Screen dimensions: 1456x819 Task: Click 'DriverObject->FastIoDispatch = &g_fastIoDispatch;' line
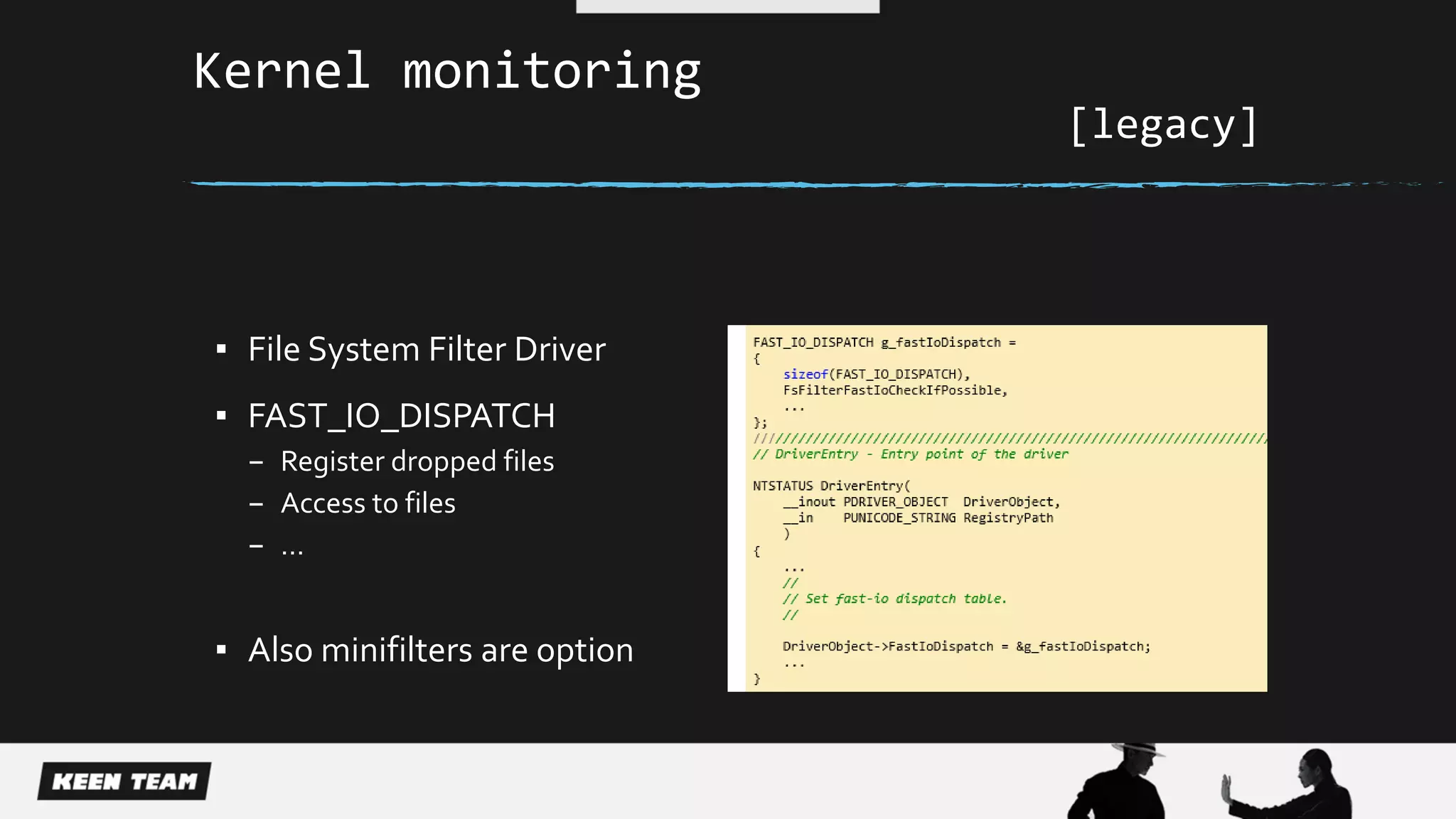click(966, 646)
